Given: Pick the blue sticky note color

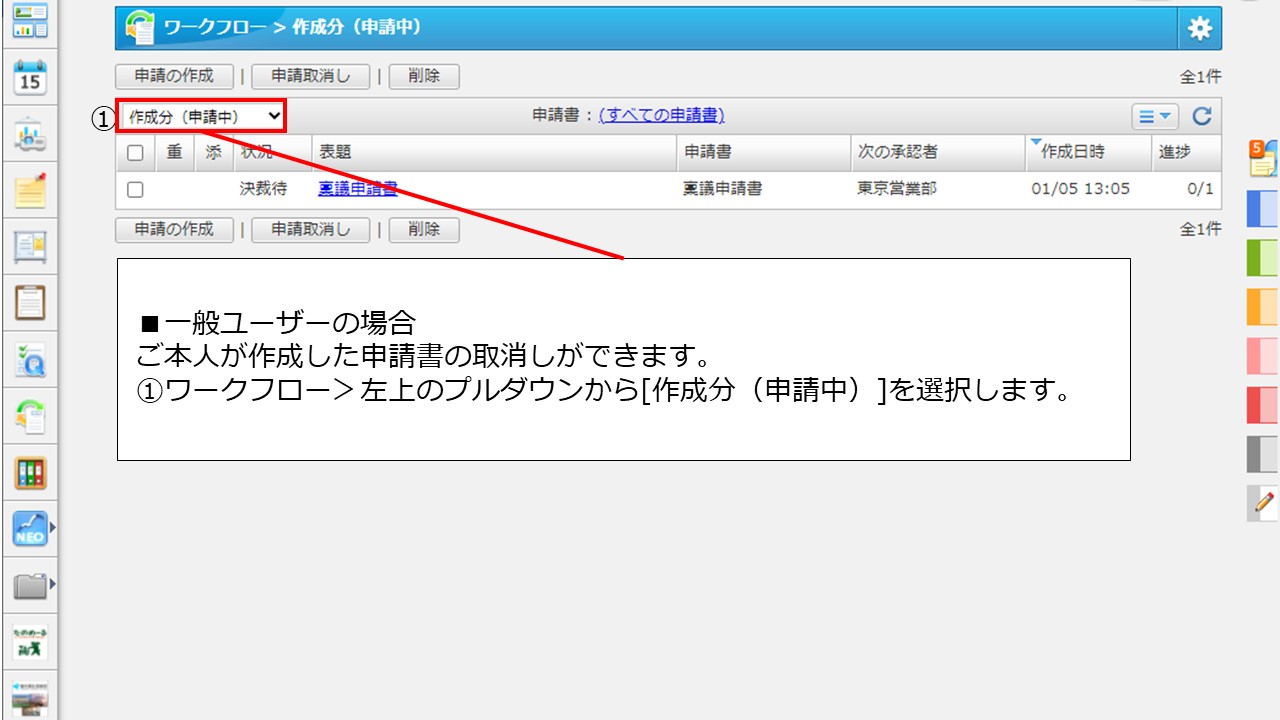Looking at the screenshot, I should point(1263,209).
